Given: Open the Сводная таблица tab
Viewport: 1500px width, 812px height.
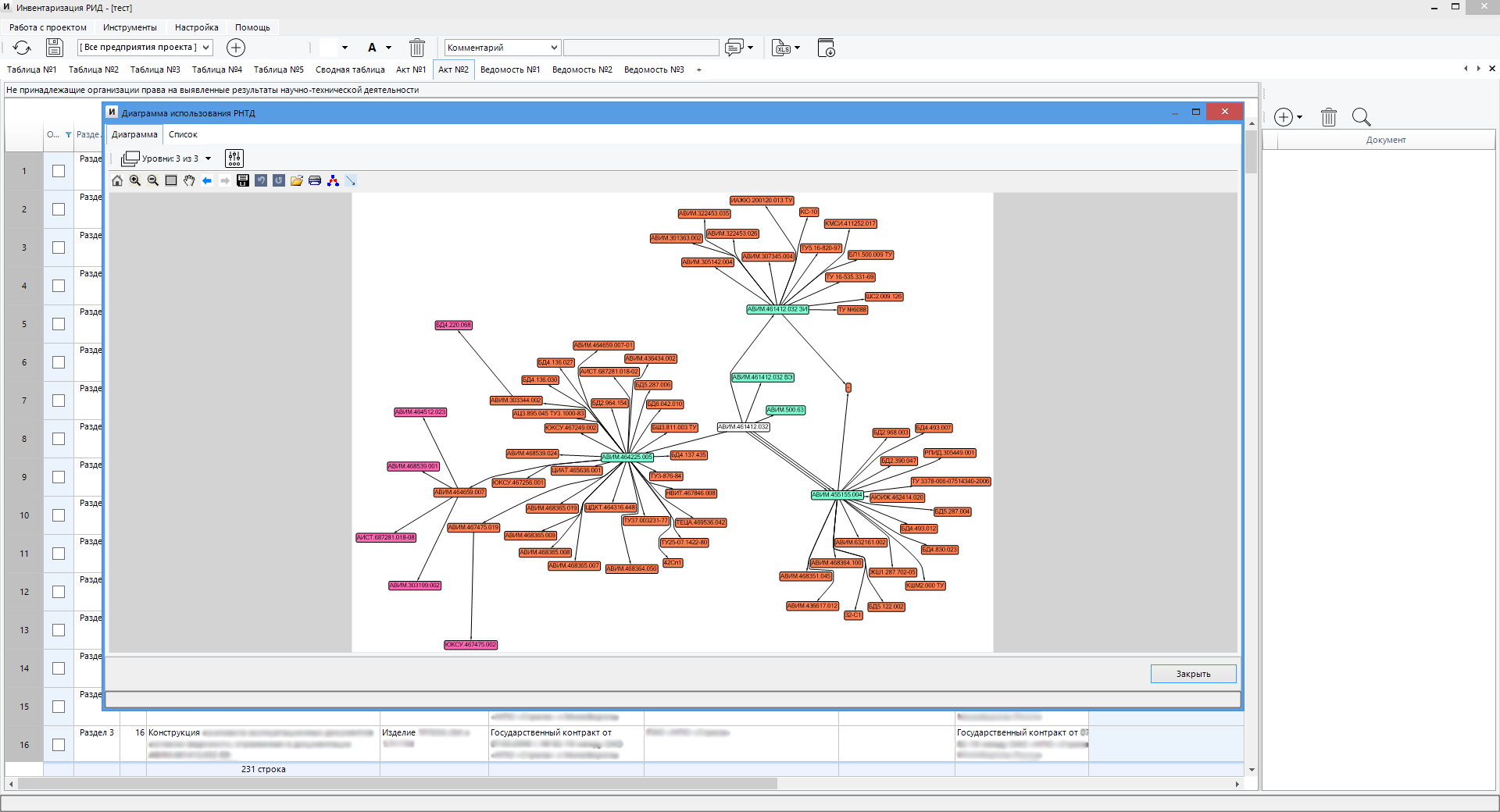Looking at the screenshot, I should (350, 69).
